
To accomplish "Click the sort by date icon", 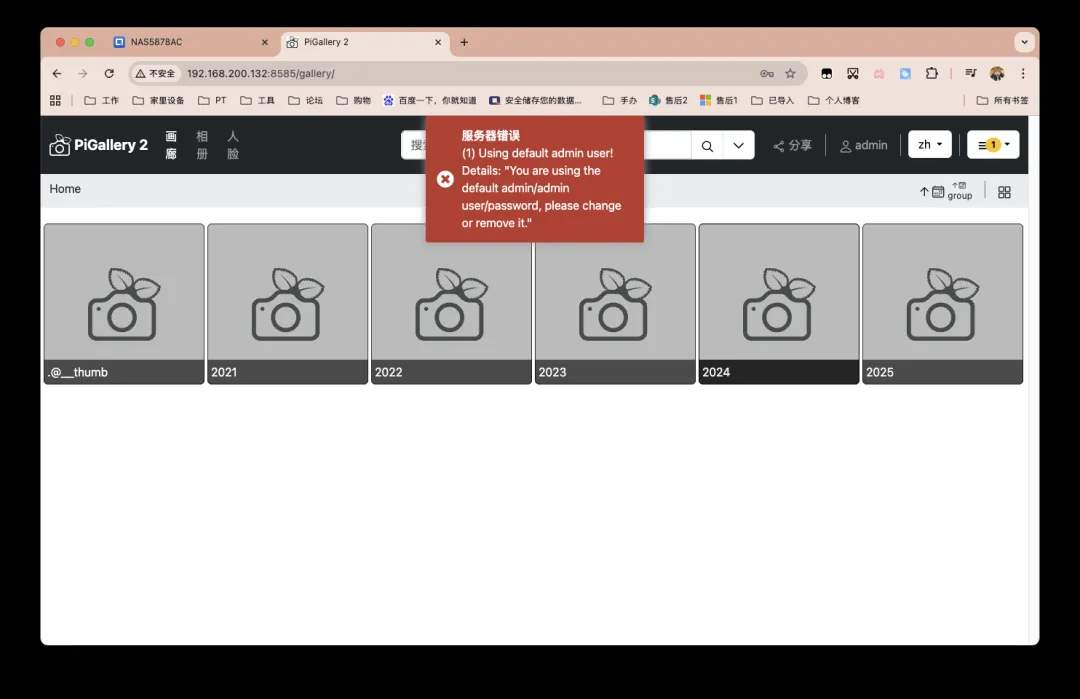I will 931,192.
